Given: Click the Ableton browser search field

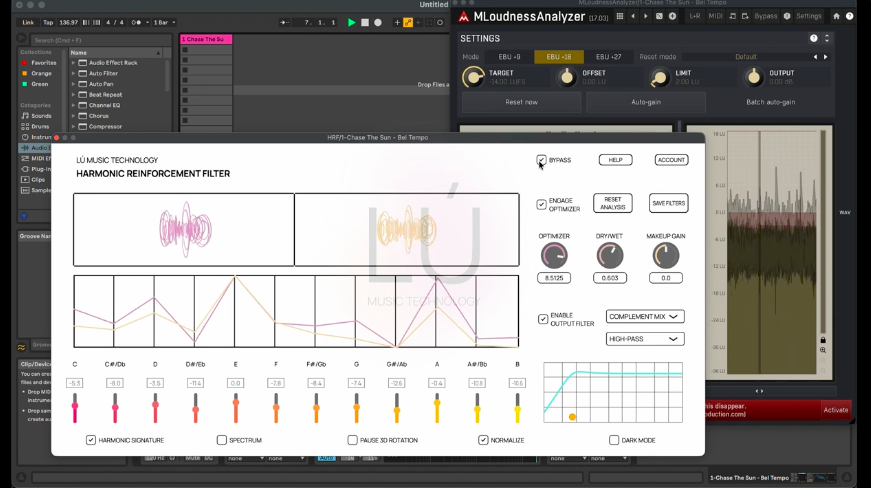Looking at the screenshot, I should coord(100,40).
